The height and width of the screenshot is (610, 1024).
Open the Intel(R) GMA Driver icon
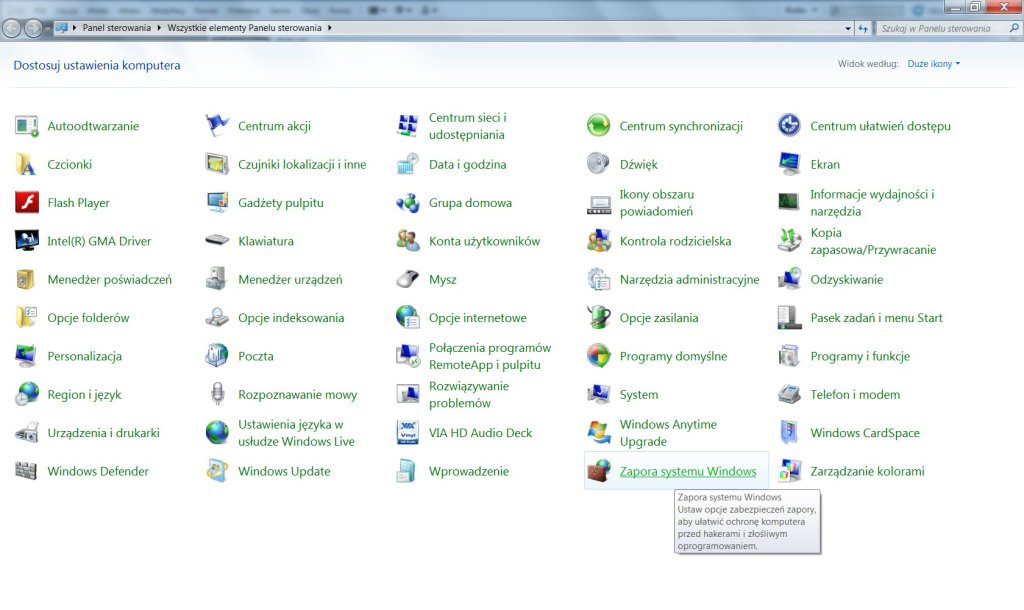[x=27, y=241]
